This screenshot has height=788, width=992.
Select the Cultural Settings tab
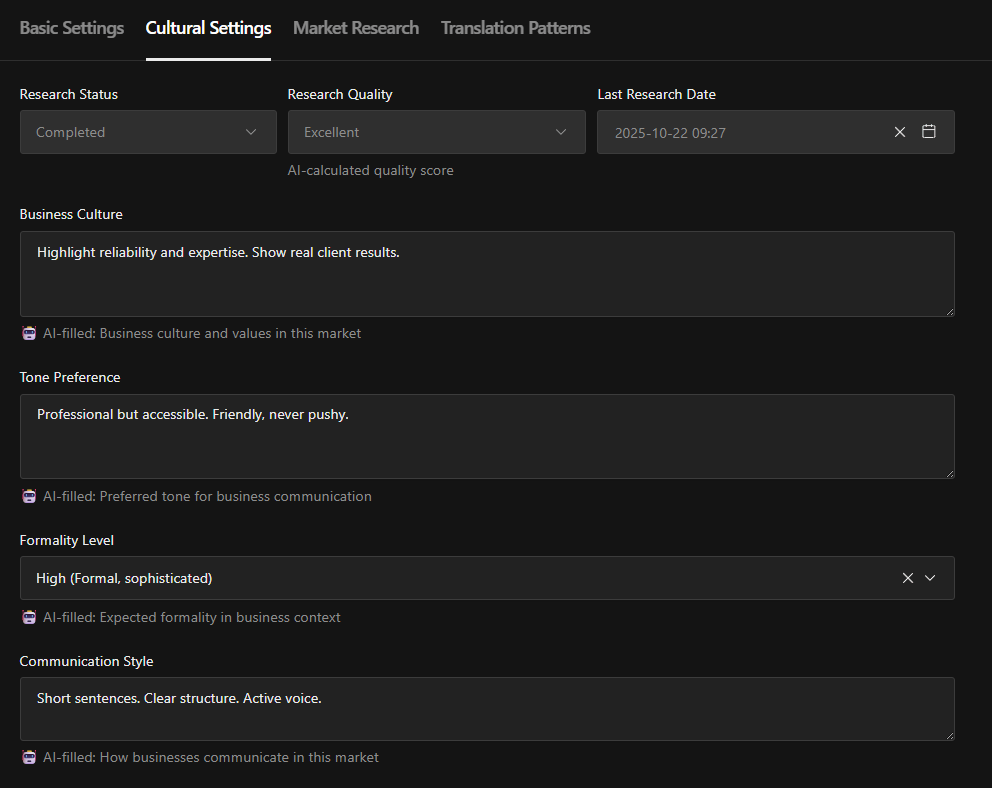pos(208,28)
